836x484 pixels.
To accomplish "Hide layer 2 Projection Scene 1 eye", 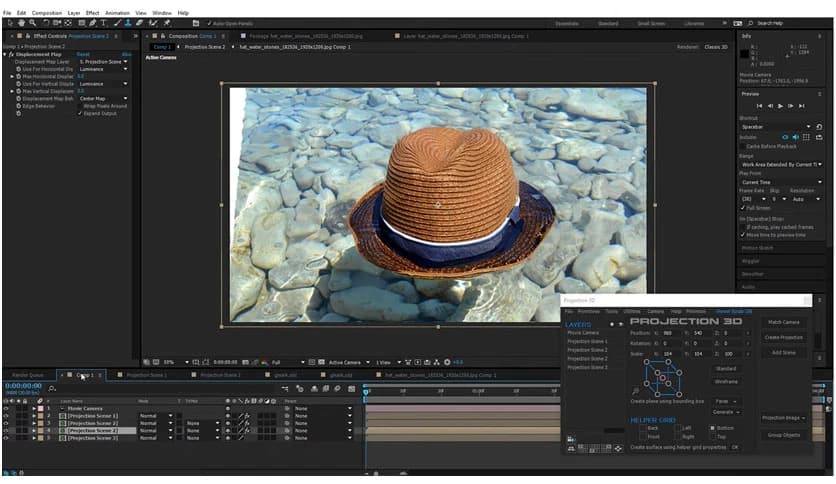I will coord(6,416).
